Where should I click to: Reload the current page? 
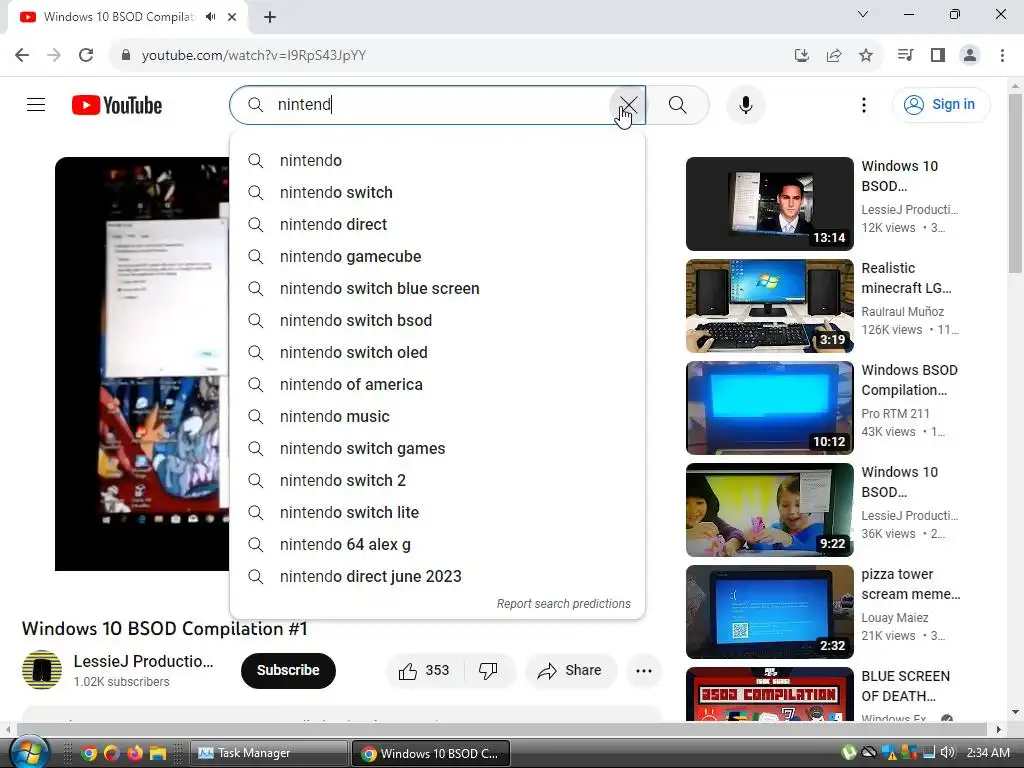[x=86, y=55]
